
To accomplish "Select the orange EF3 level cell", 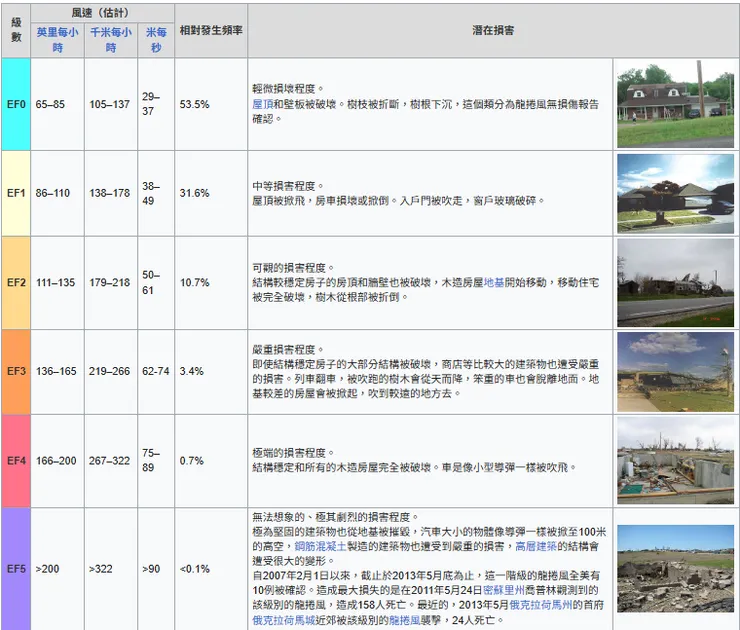I will click(x=16, y=372).
